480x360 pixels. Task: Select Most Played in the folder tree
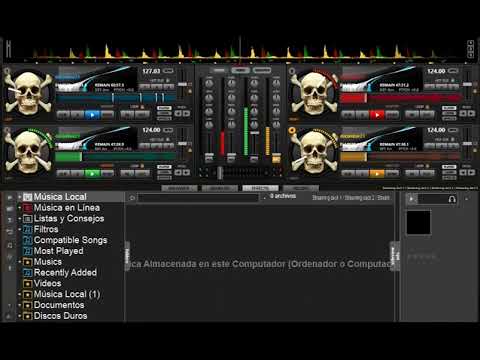click(x=59, y=251)
